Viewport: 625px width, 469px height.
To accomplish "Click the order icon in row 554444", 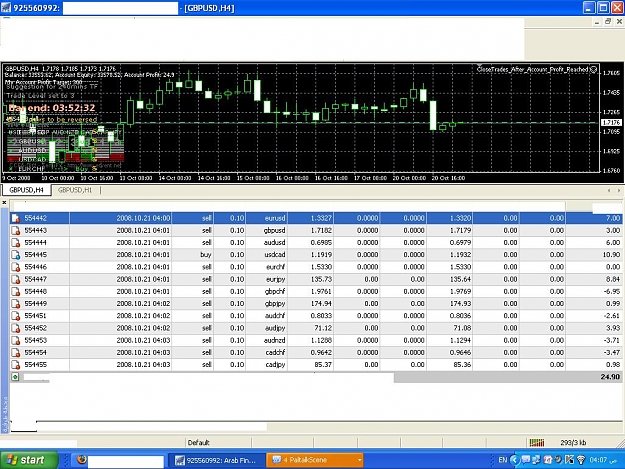I will coord(16,243).
